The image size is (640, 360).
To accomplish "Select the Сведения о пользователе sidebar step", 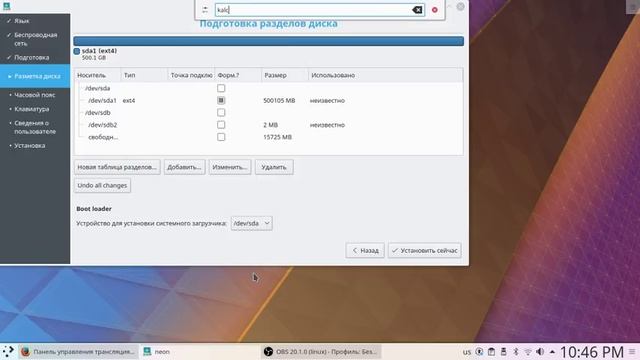I will pos(35,127).
